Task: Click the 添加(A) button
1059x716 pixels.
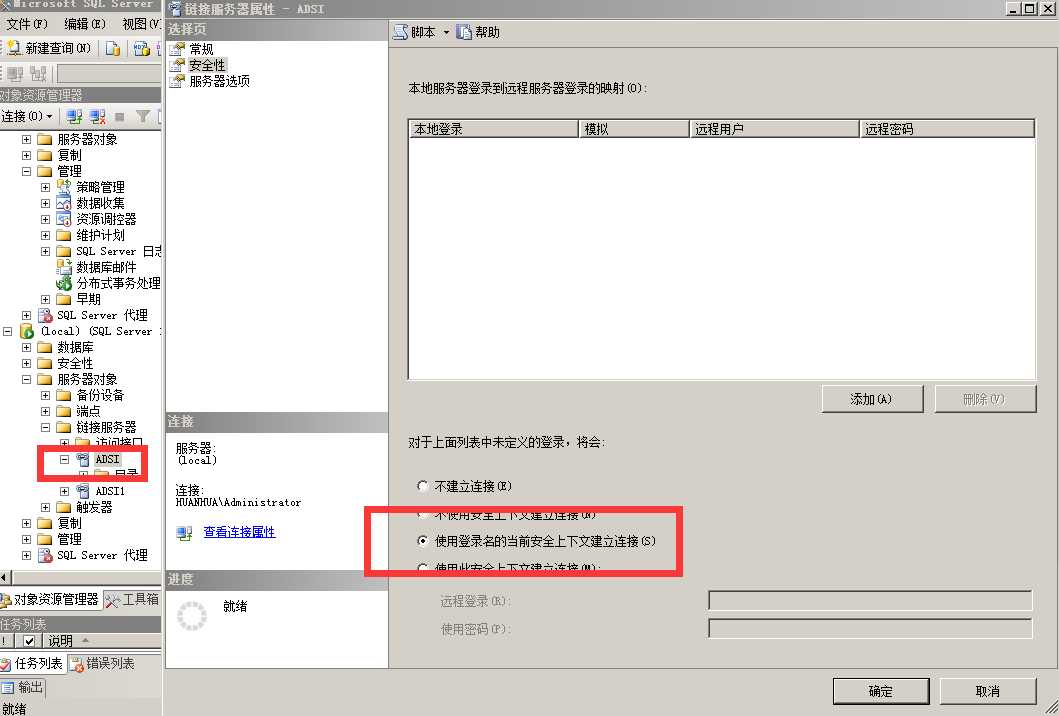Action: 872,399
